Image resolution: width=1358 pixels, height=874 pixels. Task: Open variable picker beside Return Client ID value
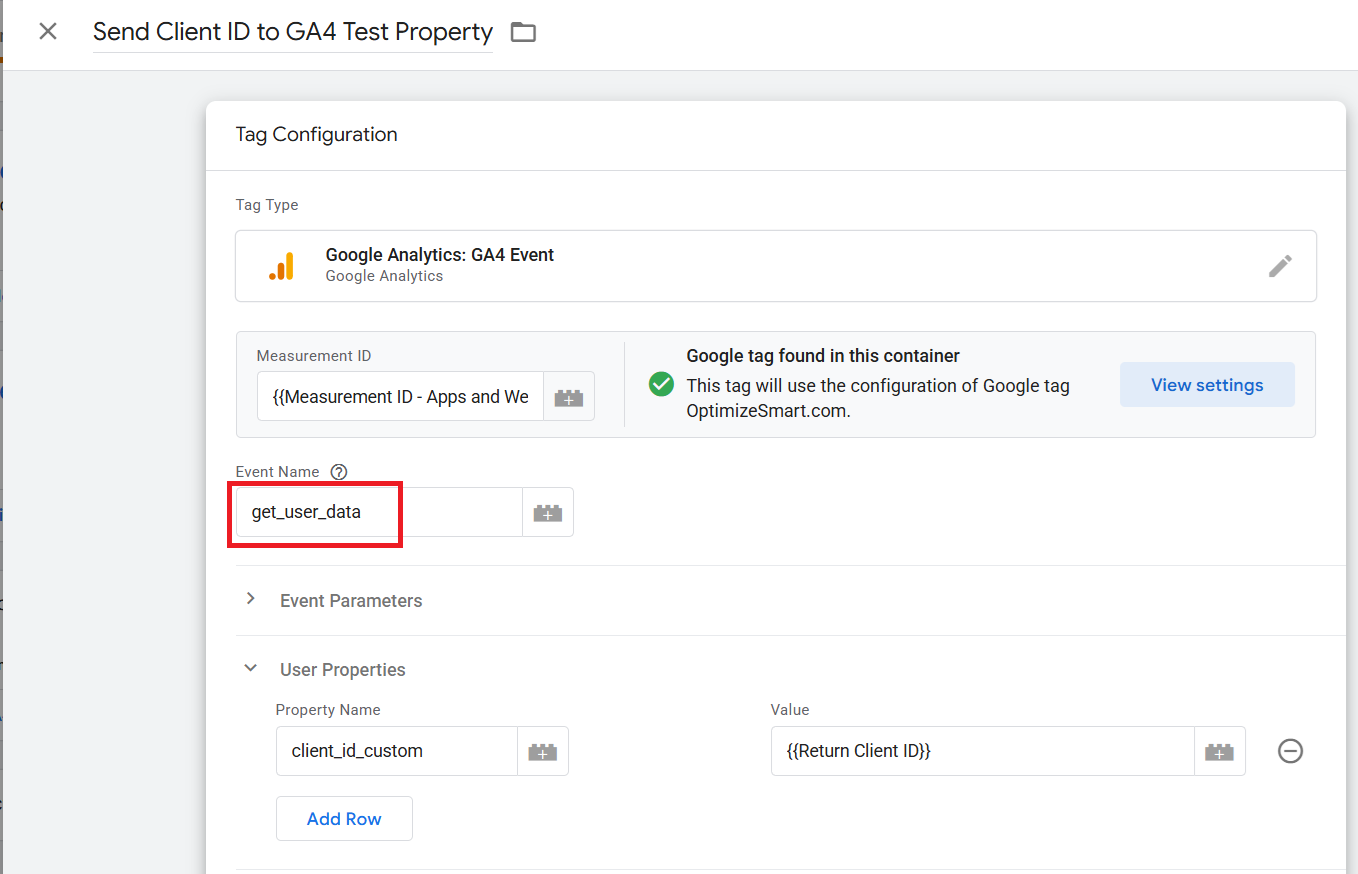pyautogui.click(x=1219, y=752)
